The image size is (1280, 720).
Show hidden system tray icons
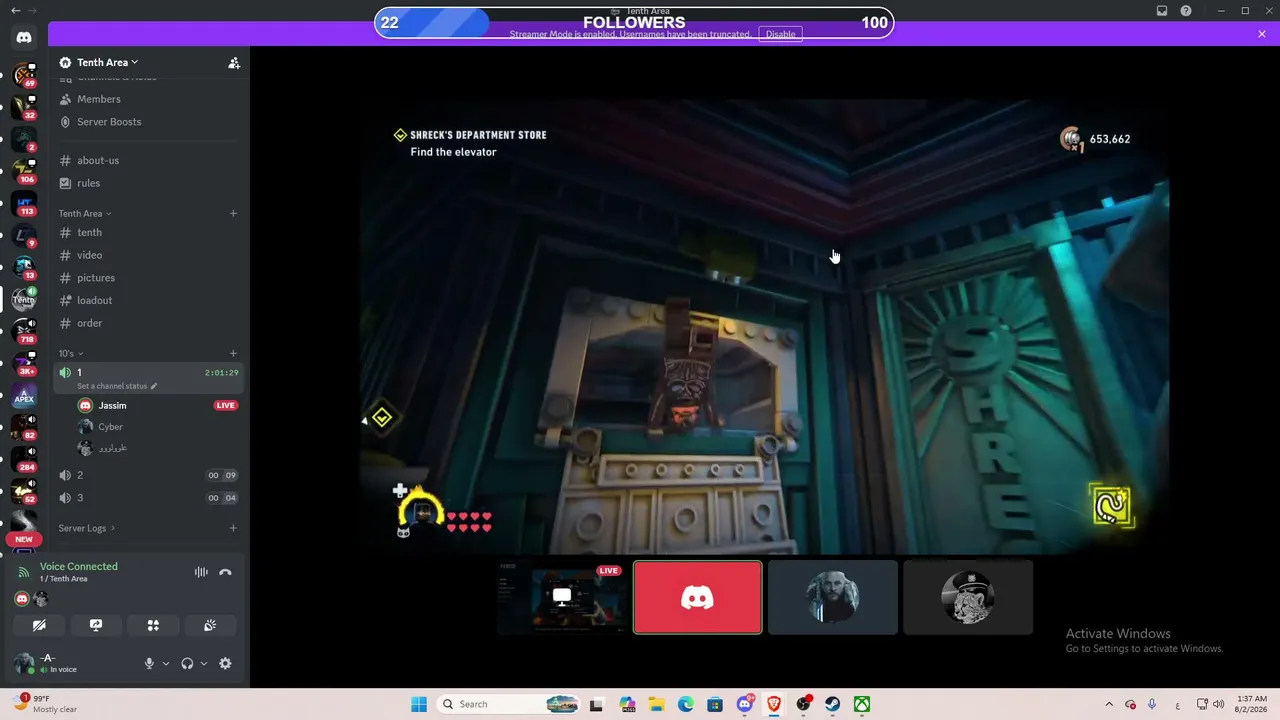click(x=1109, y=704)
